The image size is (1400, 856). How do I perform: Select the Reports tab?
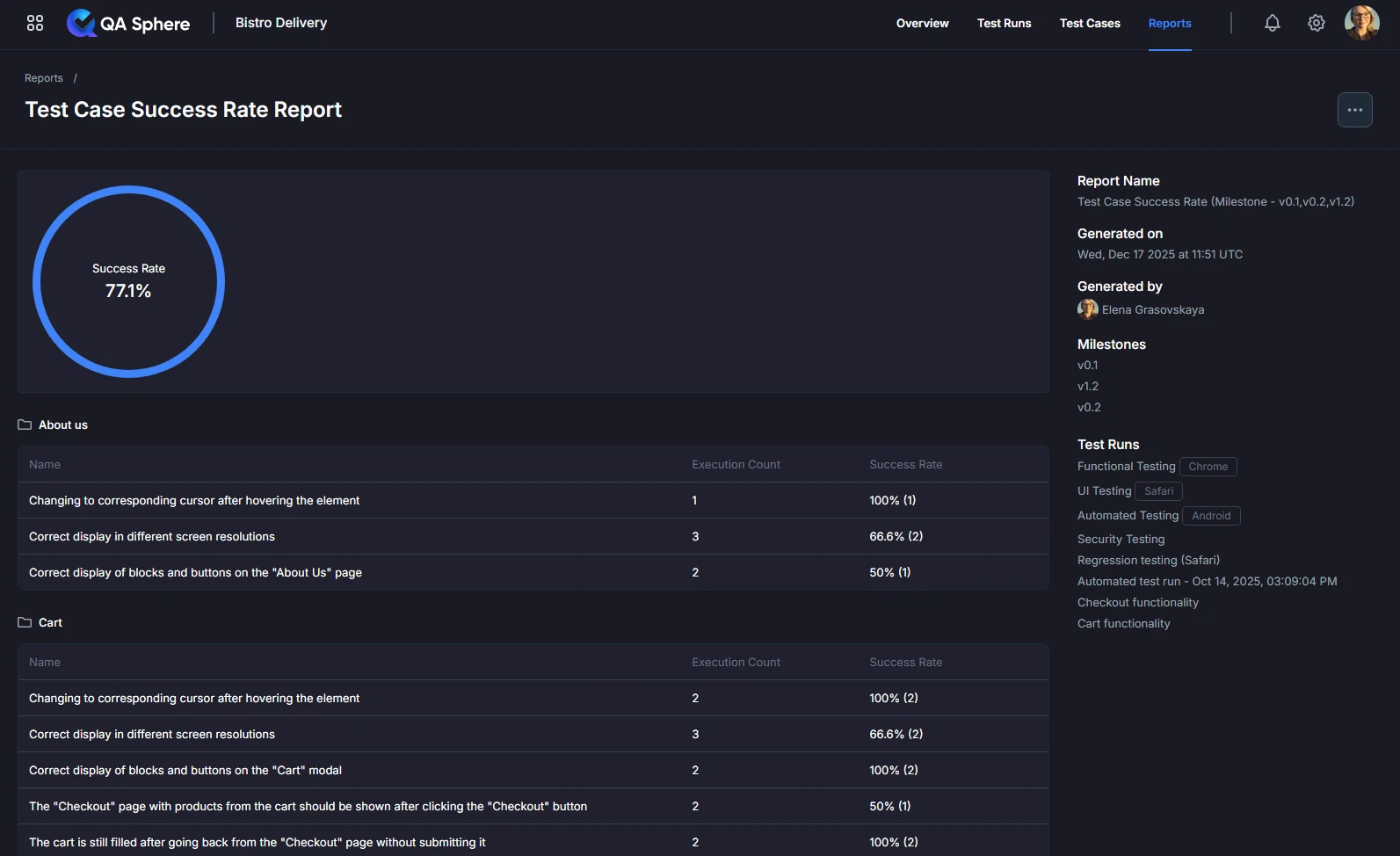1170,23
